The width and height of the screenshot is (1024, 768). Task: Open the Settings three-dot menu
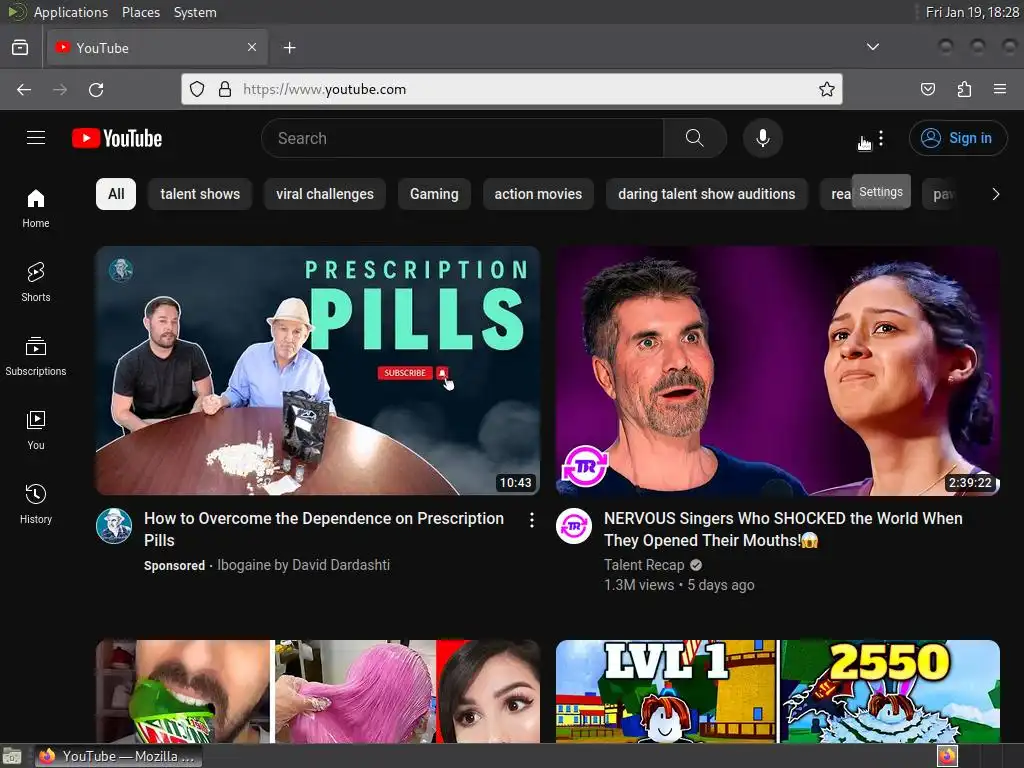tap(880, 138)
